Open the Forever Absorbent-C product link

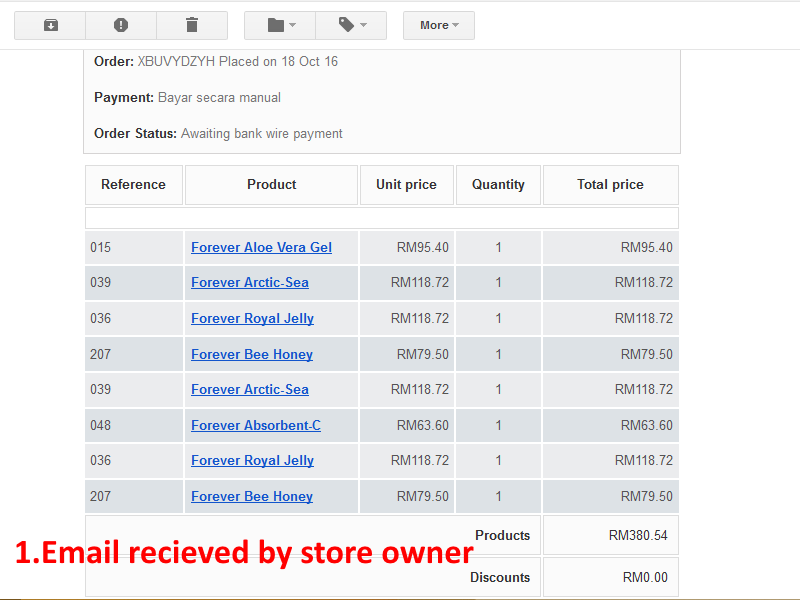tap(256, 425)
